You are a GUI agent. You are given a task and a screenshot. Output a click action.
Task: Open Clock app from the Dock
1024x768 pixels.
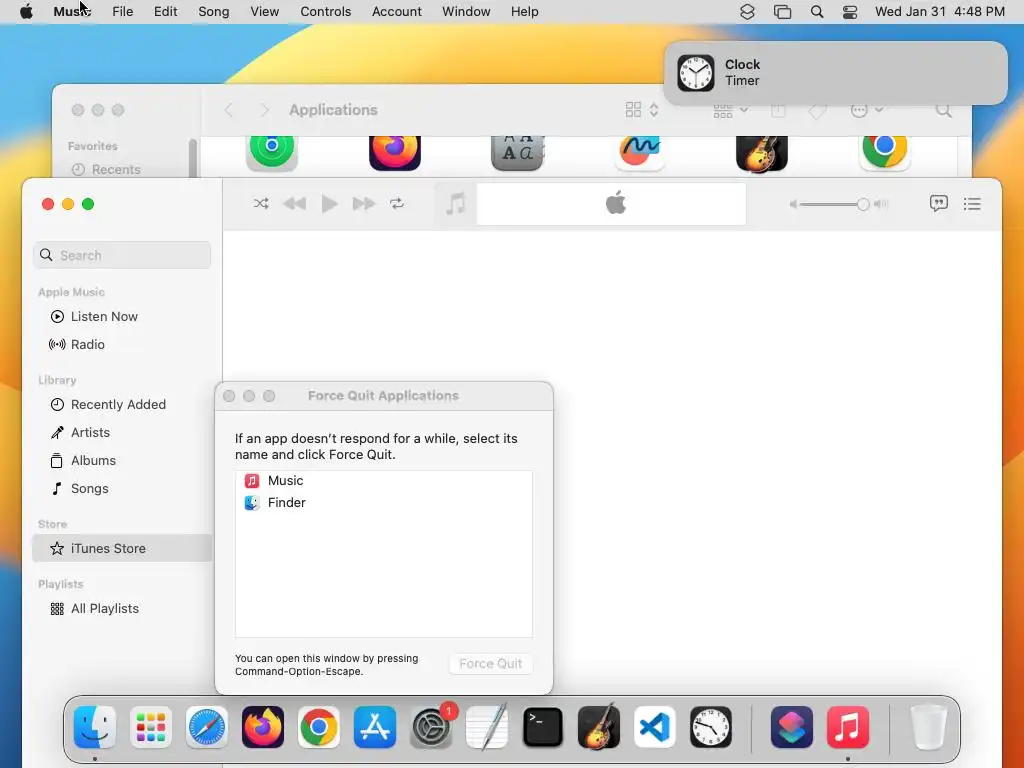711,727
